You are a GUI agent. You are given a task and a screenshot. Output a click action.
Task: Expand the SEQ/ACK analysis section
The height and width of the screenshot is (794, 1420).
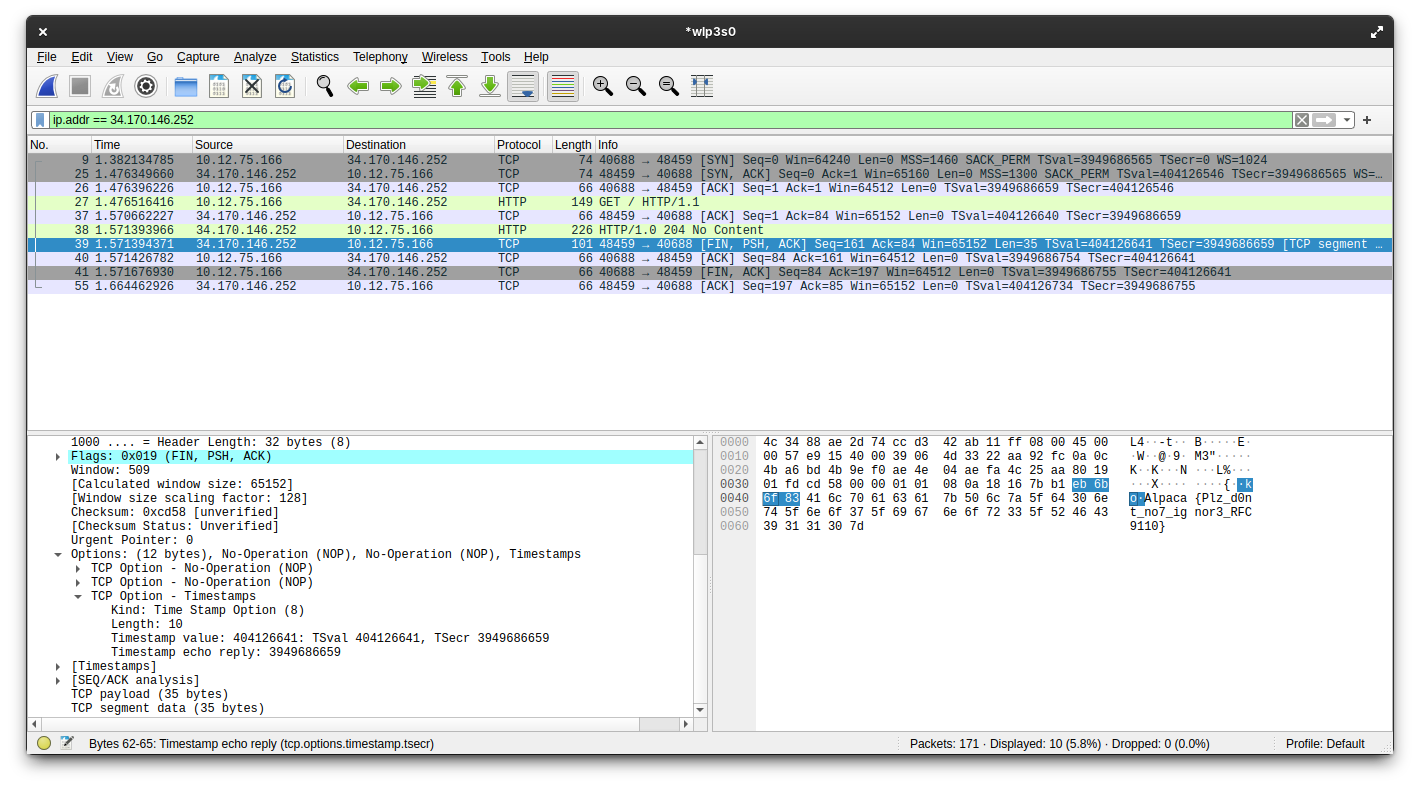58,679
